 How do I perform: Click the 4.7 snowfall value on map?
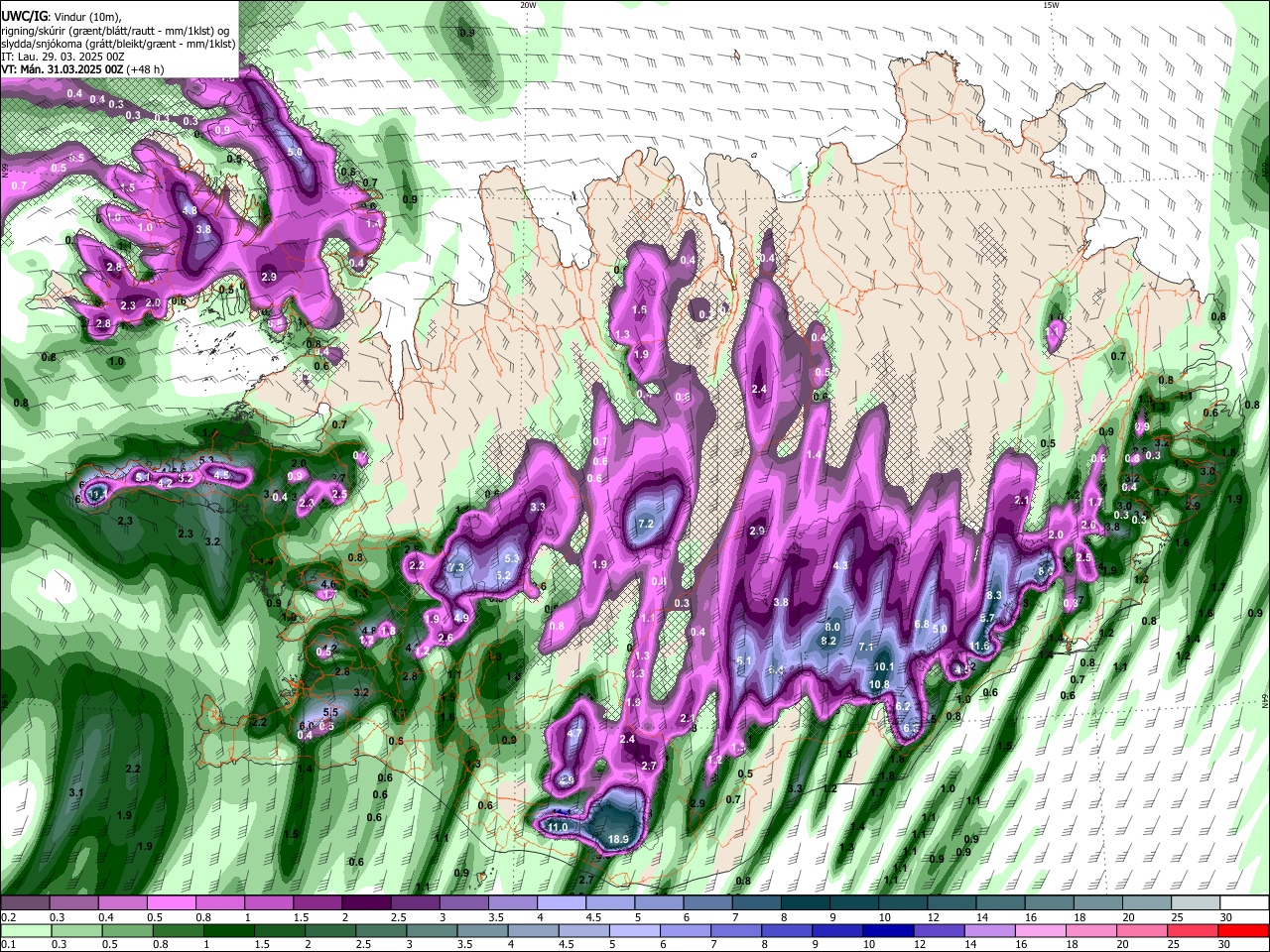(x=574, y=734)
